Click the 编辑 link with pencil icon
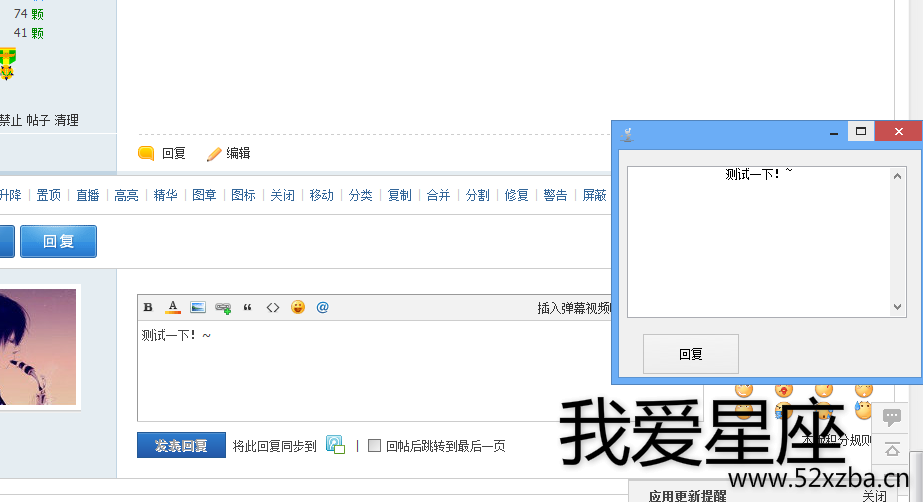The image size is (923, 502). [x=229, y=153]
